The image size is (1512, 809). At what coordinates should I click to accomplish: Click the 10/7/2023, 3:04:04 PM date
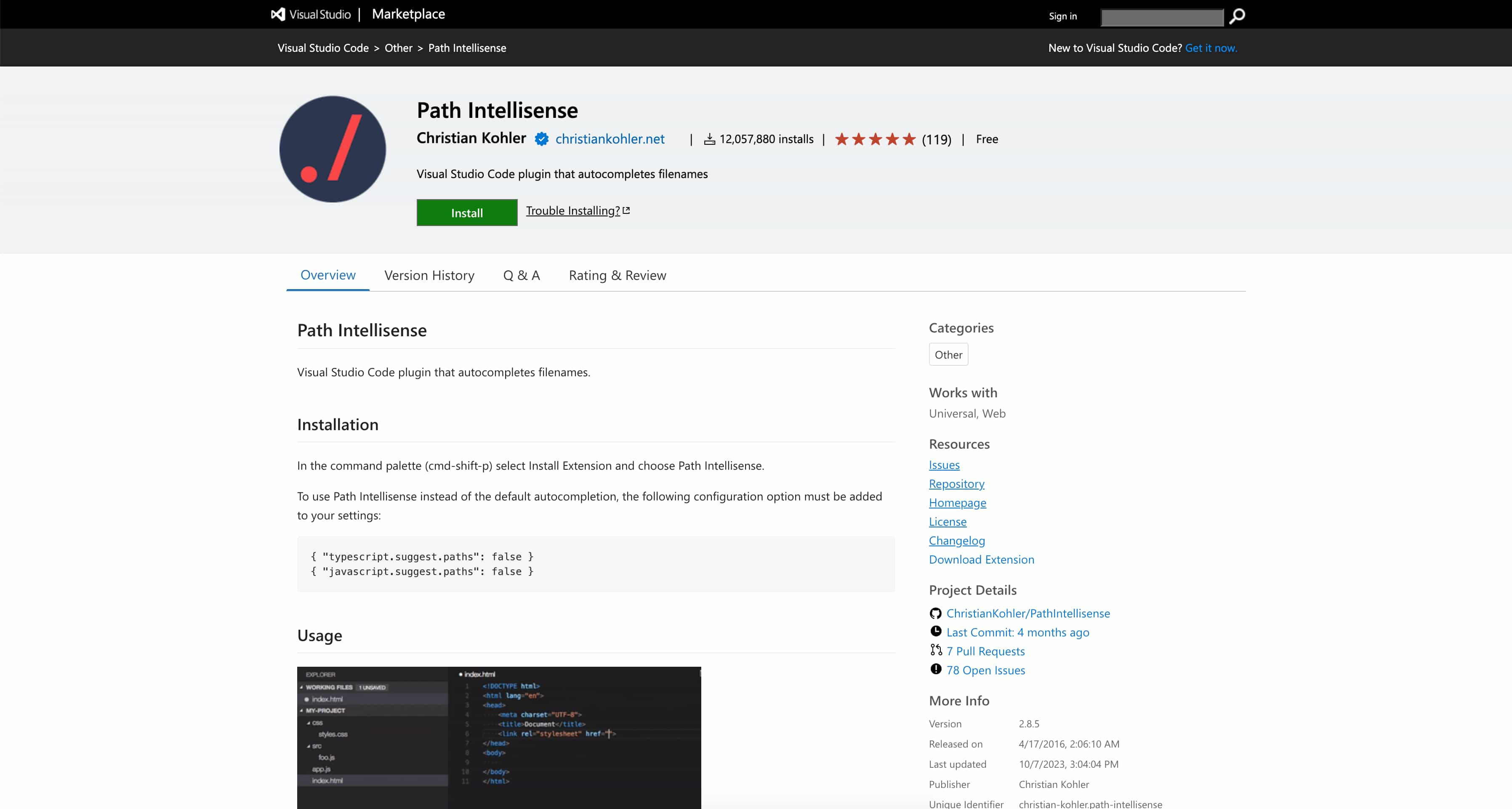pyautogui.click(x=1069, y=764)
